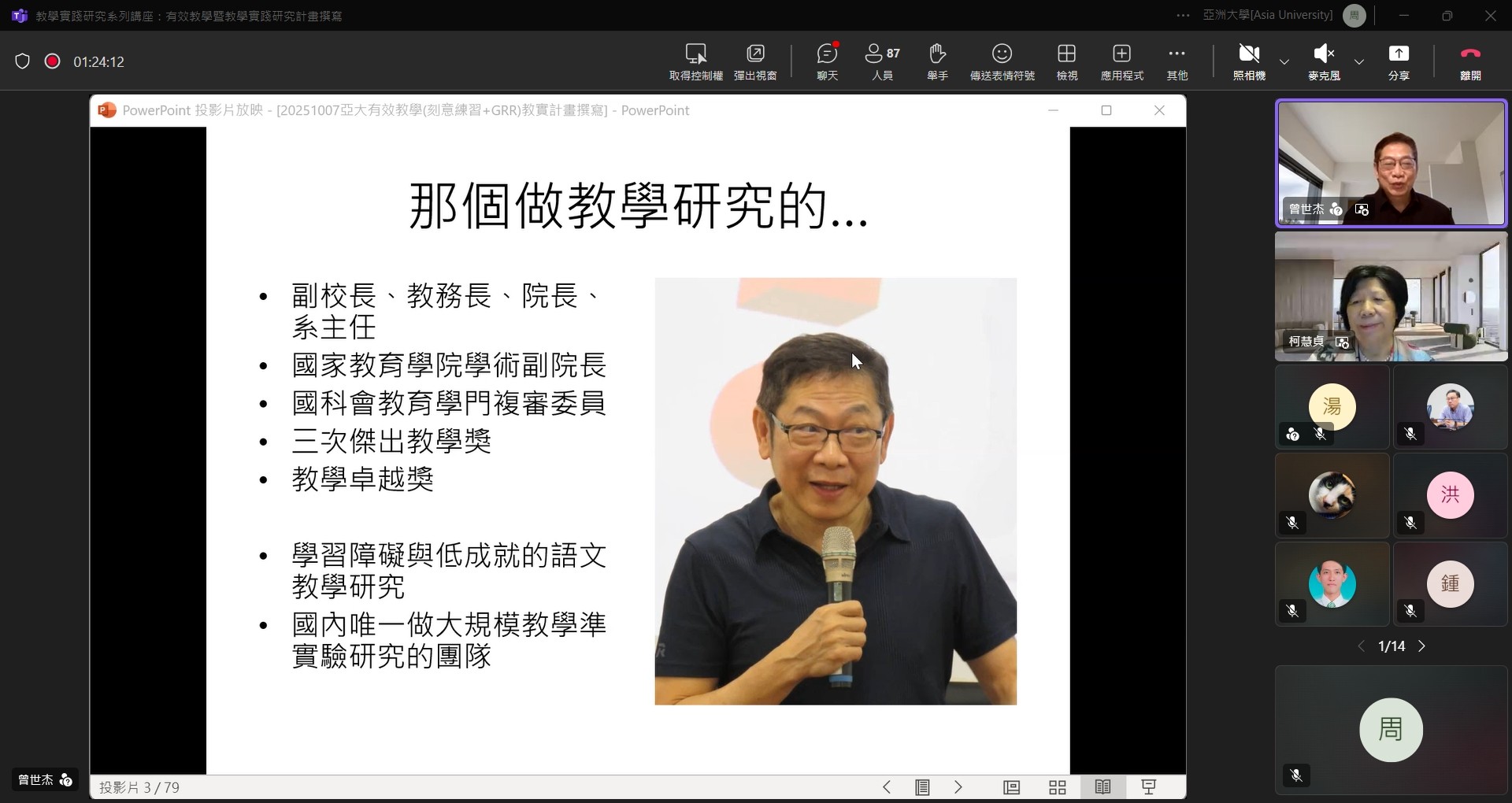Open the send reactions emoji menu

click(1002, 61)
